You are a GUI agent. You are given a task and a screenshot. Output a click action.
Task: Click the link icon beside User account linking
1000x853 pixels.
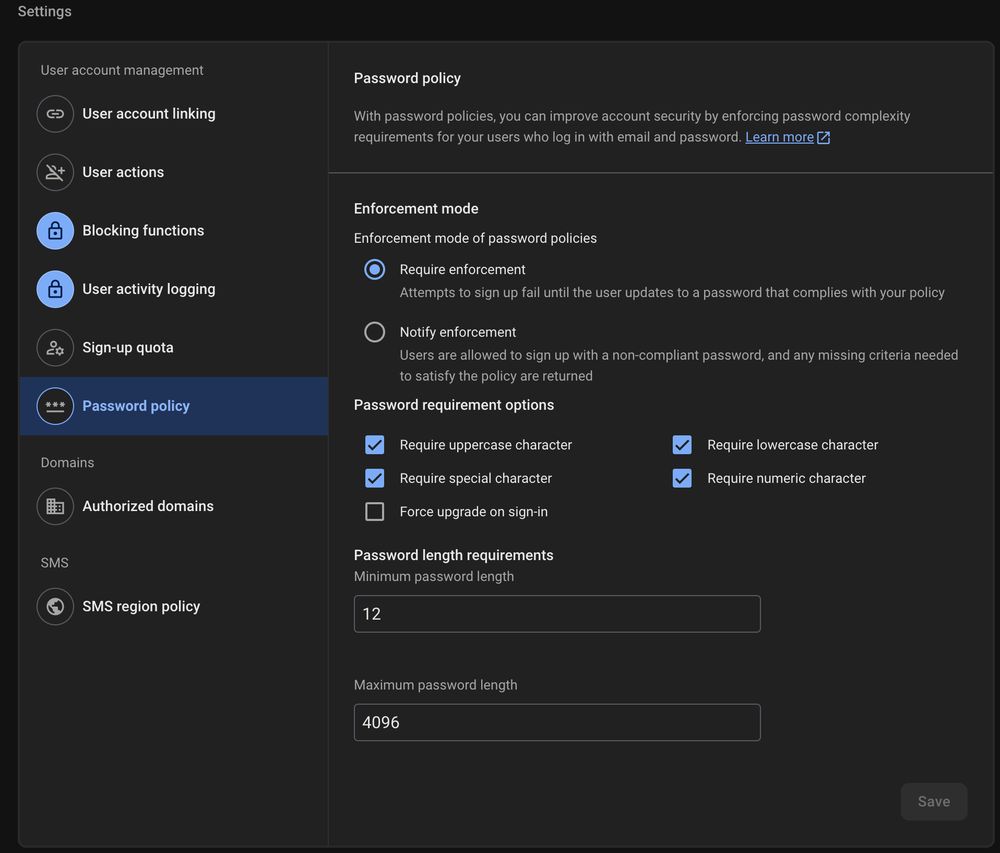(55, 113)
